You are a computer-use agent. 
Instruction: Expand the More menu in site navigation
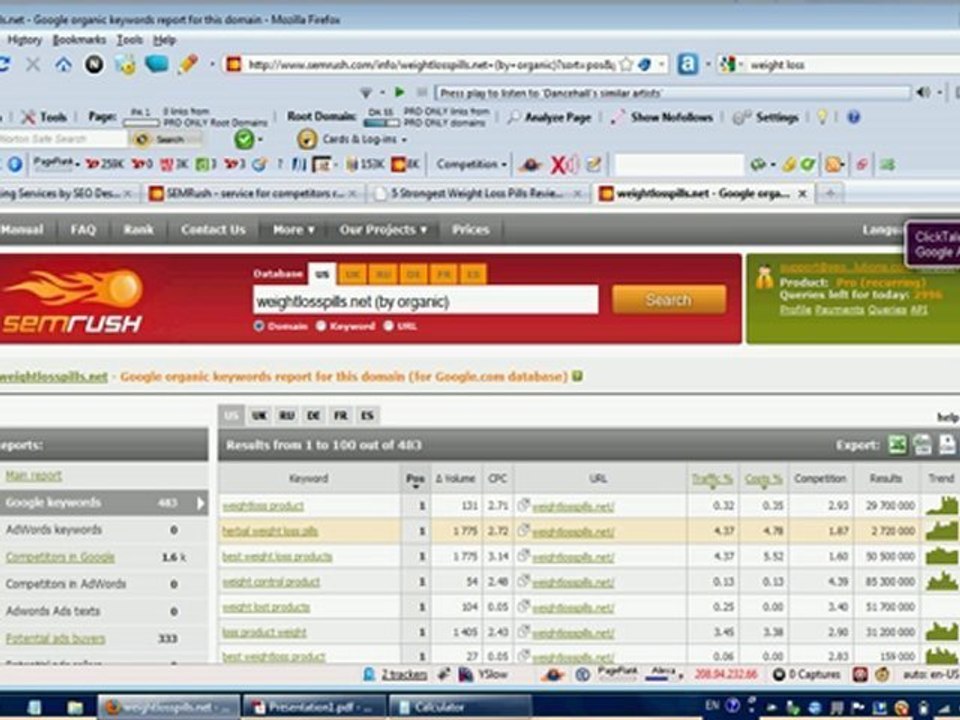pyautogui.click(x=293, y=230)
